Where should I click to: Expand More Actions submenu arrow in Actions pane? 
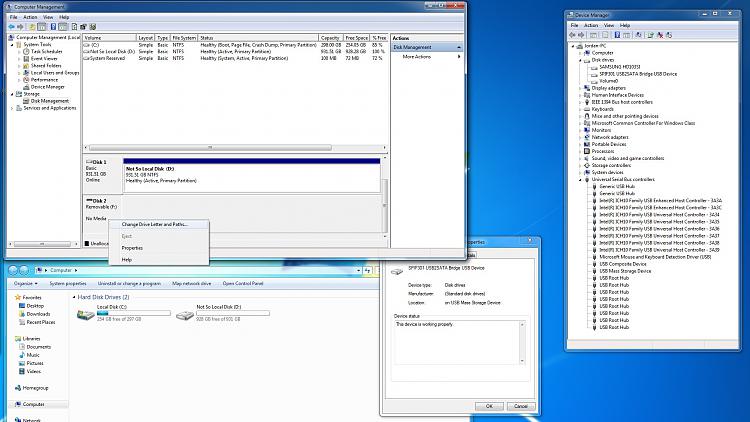click(x=459, y=56)
